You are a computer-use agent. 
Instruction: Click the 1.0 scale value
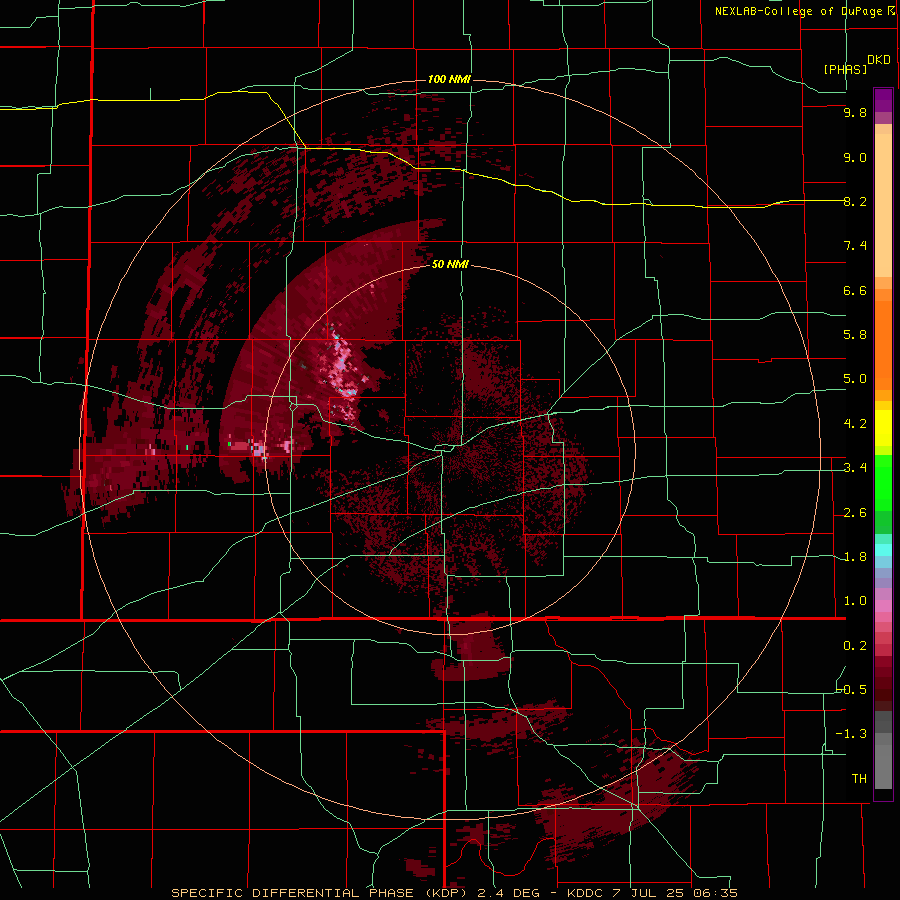855,601
